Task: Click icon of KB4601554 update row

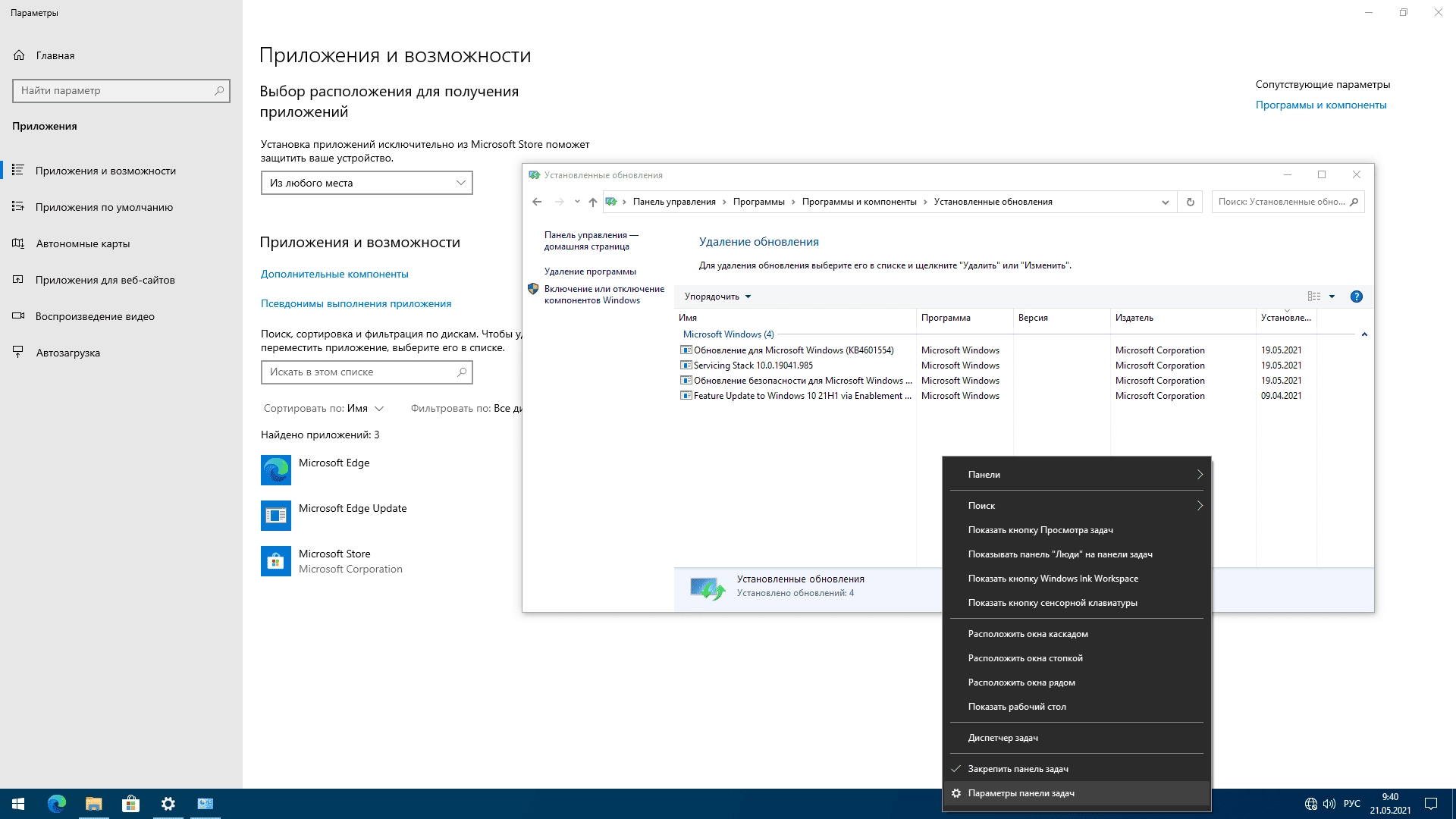Action: tap(686, 350)
